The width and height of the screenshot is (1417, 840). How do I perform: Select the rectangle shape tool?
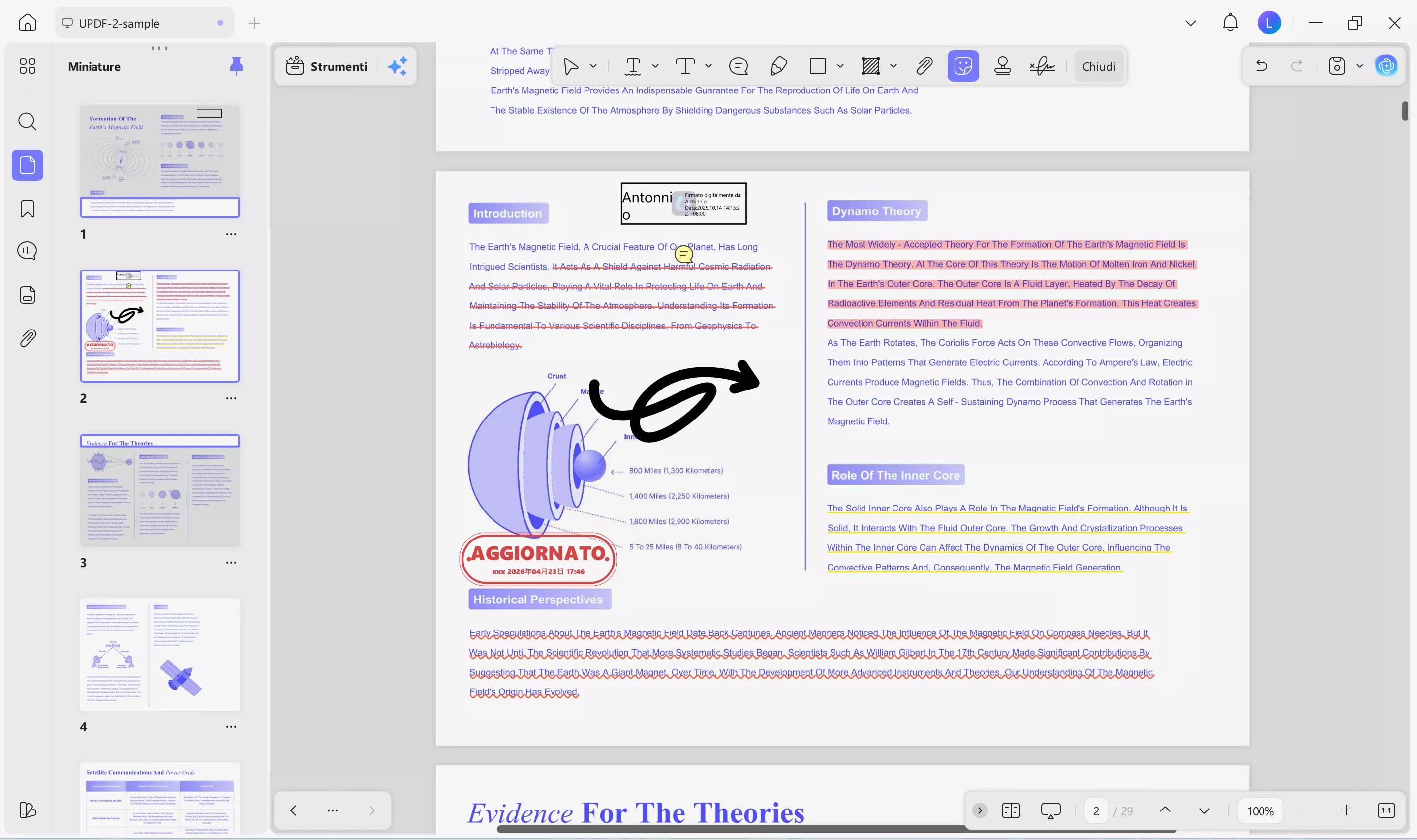click(x=817, y=66)
